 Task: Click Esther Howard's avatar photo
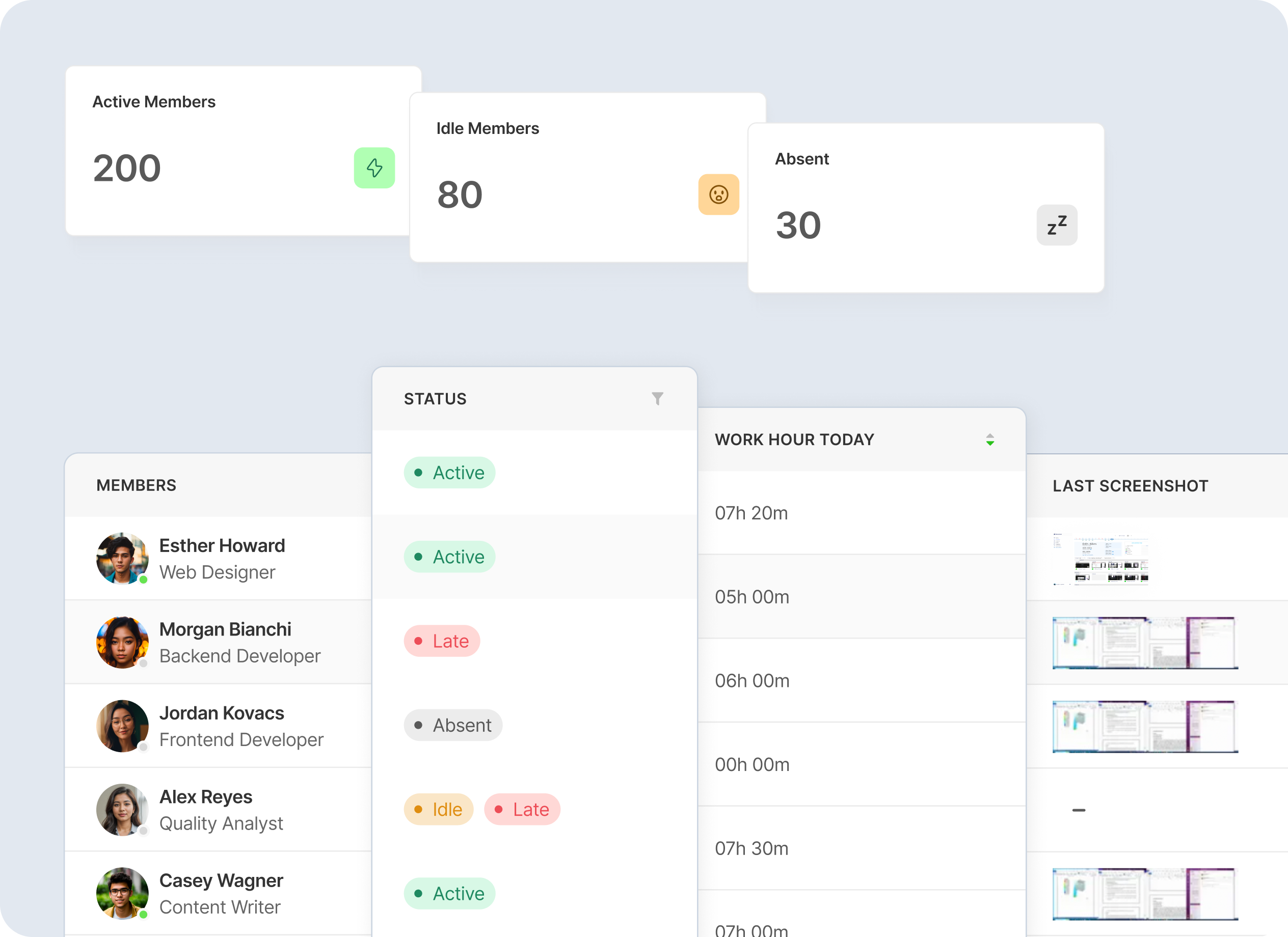click(x=122, y=559)
